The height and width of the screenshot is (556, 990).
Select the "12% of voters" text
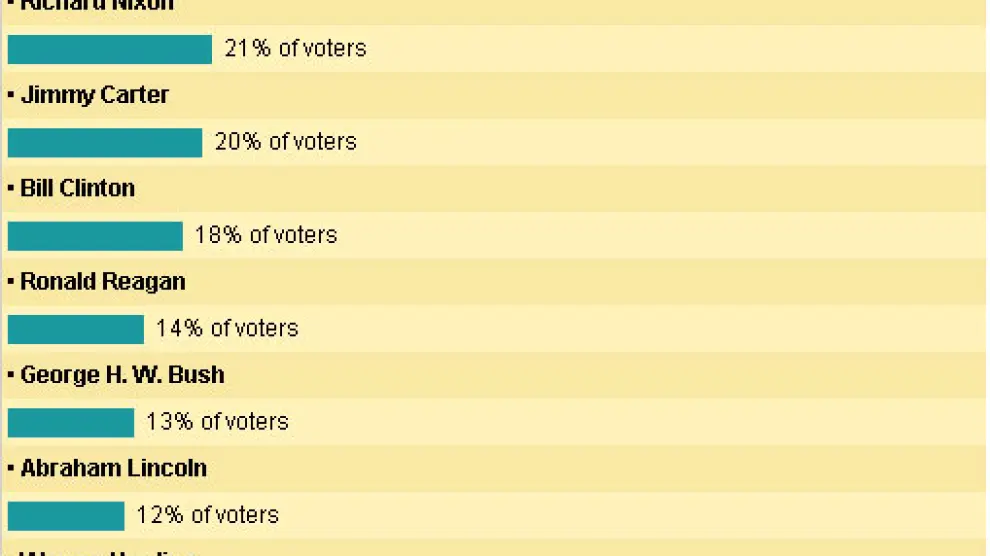click(x=207, y=515)
